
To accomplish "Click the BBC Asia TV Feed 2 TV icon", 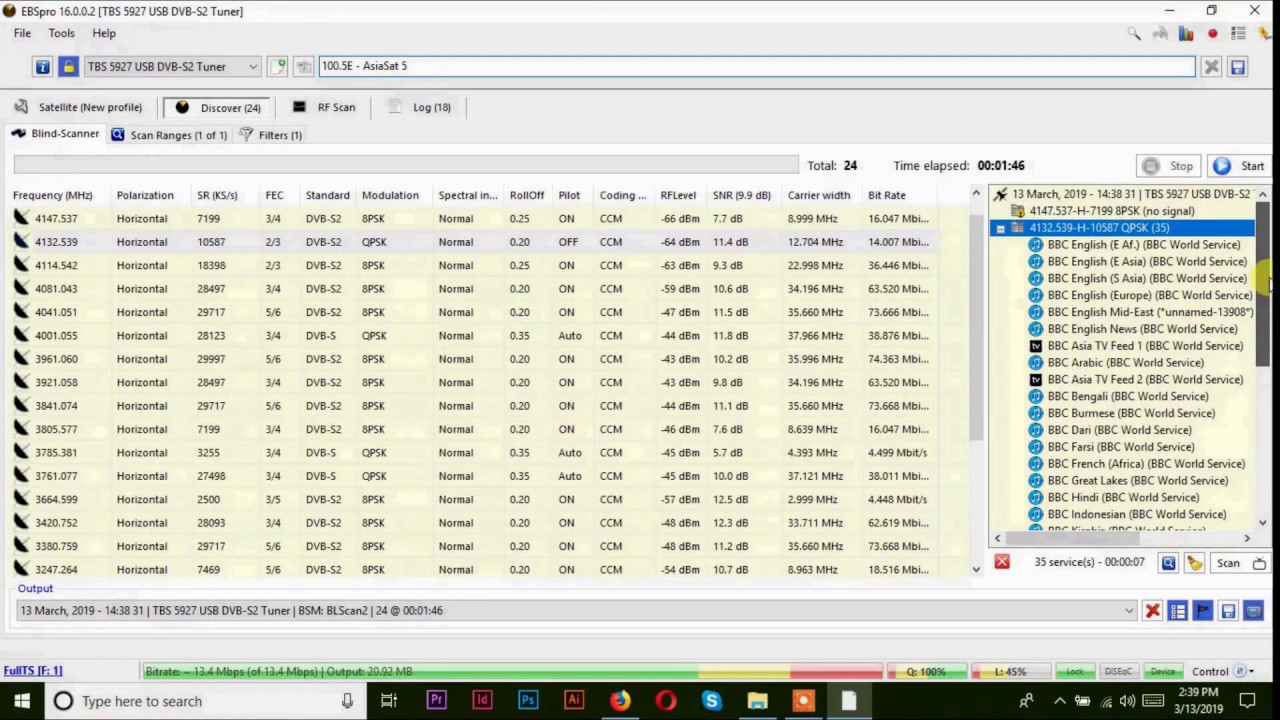I will tap(1036, 380).
